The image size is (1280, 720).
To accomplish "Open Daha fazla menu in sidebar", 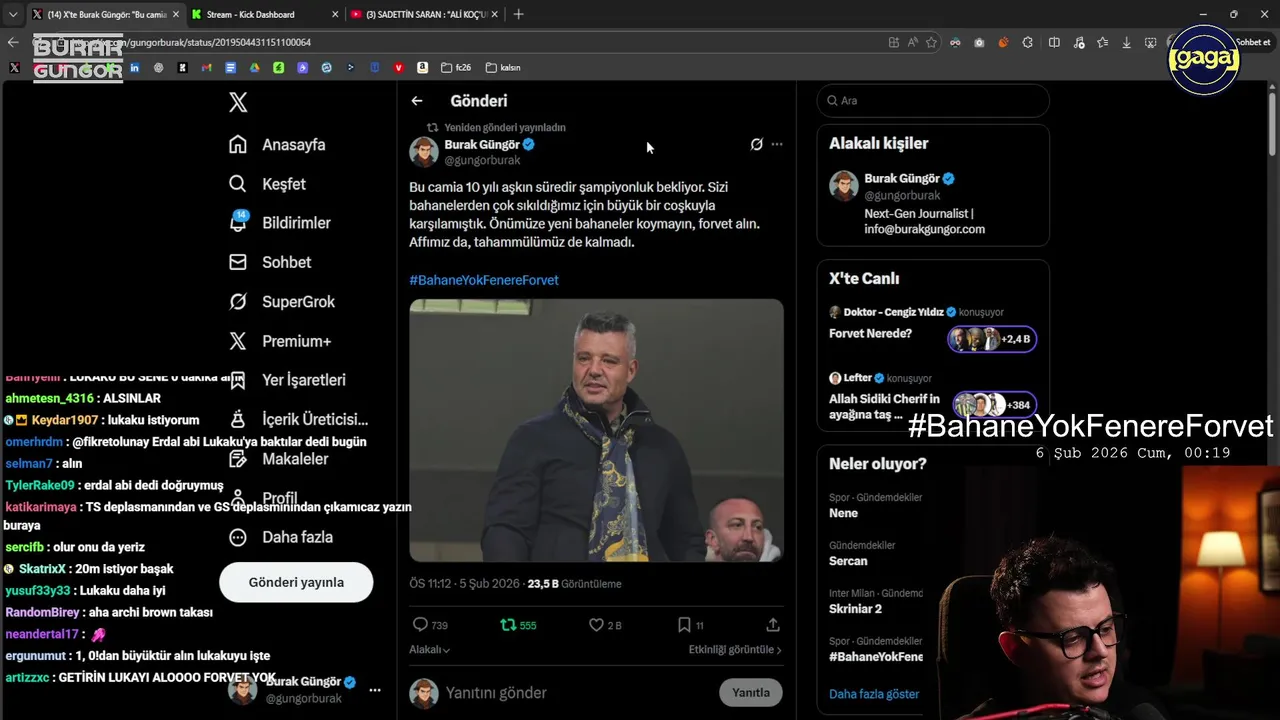I will [x=280, y=537].
